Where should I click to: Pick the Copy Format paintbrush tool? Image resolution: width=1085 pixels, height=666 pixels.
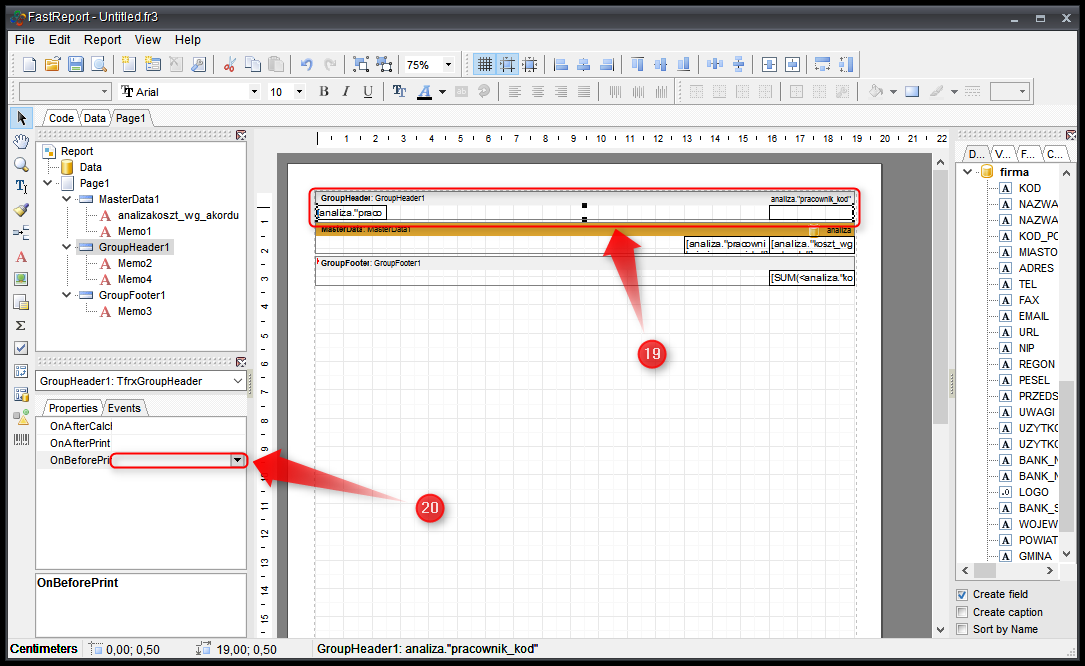pos(21,210)
